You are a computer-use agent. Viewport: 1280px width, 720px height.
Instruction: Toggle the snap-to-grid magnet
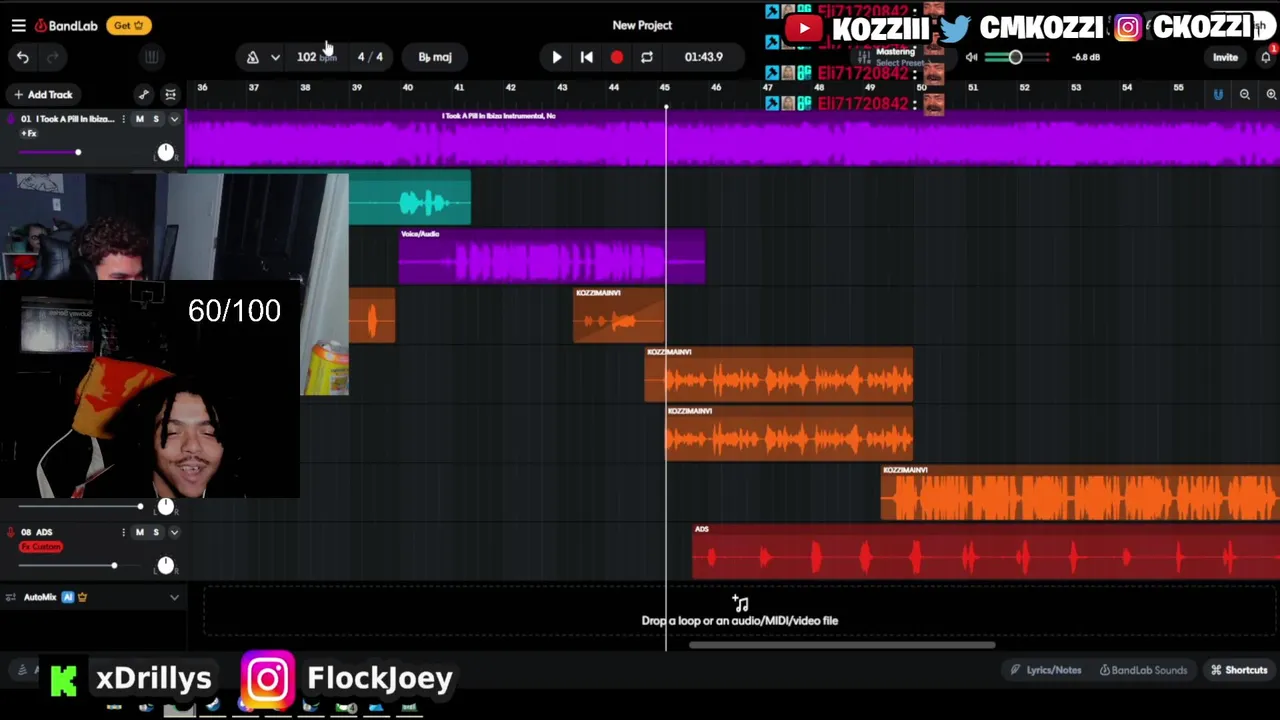tap(1218, 94)
